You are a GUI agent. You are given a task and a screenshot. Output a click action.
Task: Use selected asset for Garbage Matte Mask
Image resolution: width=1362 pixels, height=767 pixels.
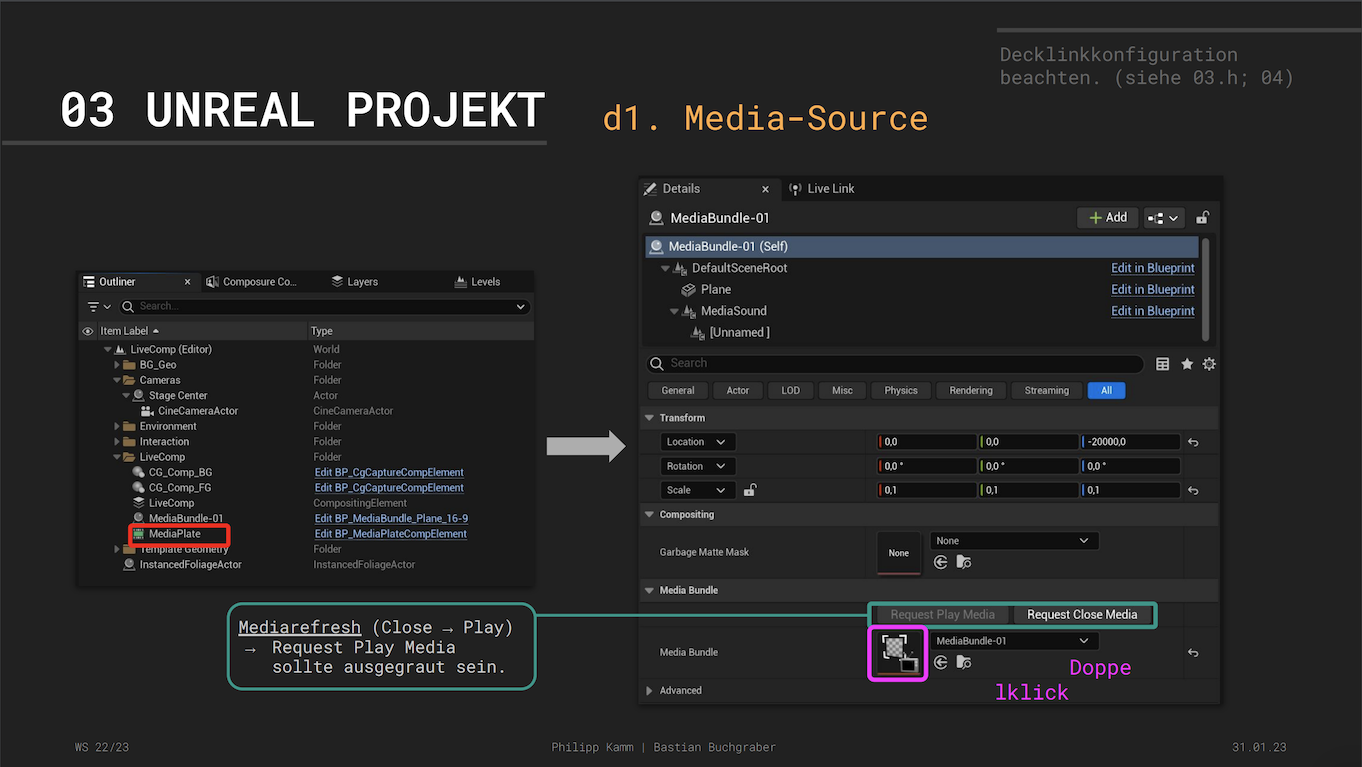coord(941,563)
